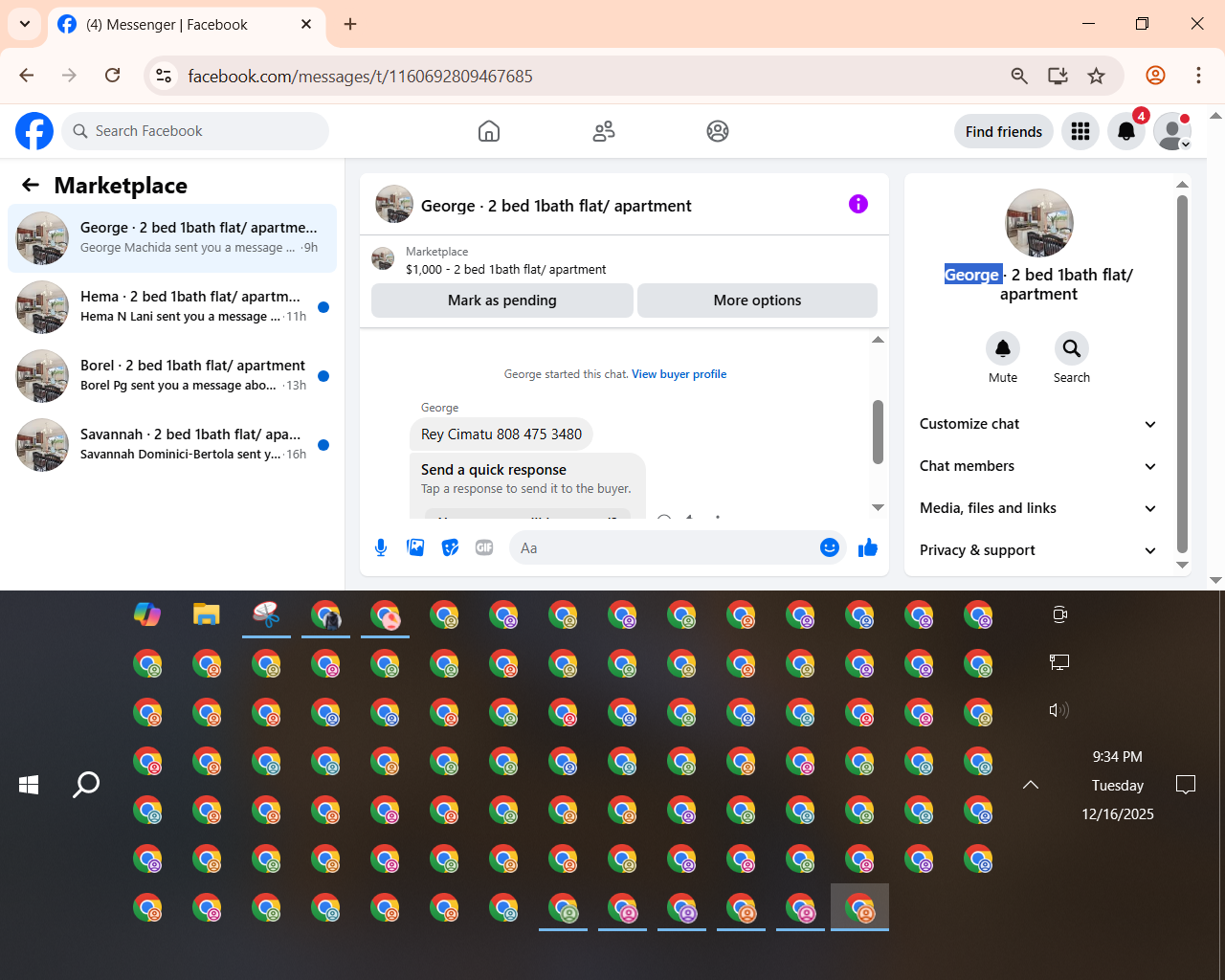This screenshot has width=1225, height=980.
Task: View site information icon beside the URL
Action: [164, 76]
